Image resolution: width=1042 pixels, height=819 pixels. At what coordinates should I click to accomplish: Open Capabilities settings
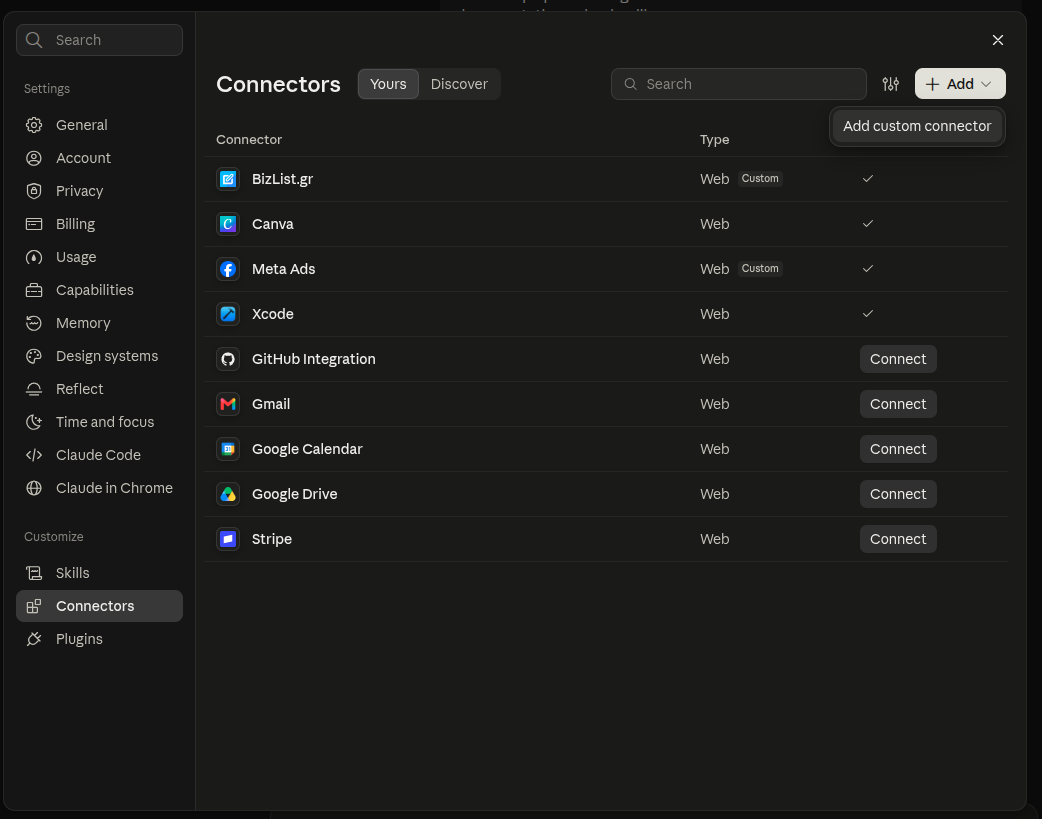pos(100,290)
